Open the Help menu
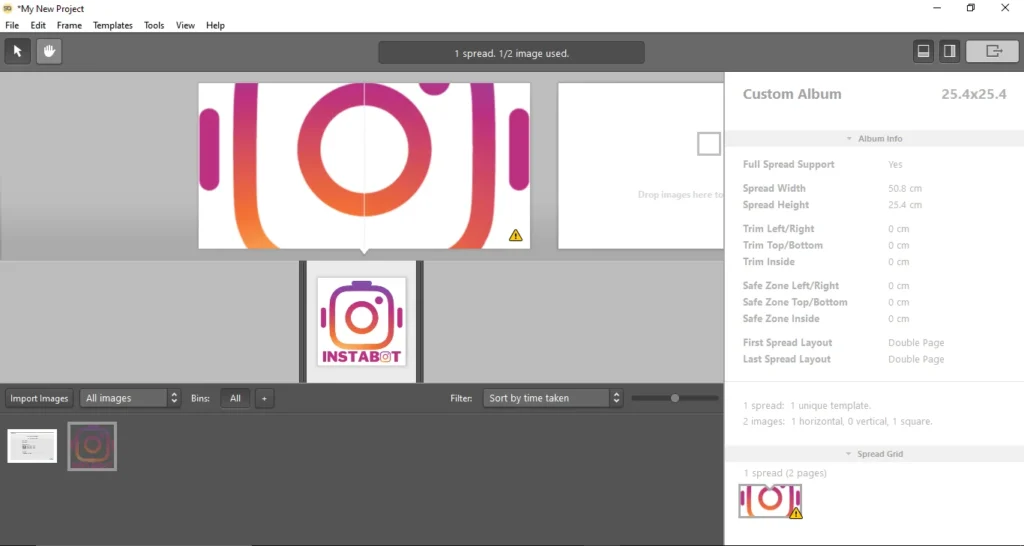This screenshot has height=546, width=1024. [216, 25]
